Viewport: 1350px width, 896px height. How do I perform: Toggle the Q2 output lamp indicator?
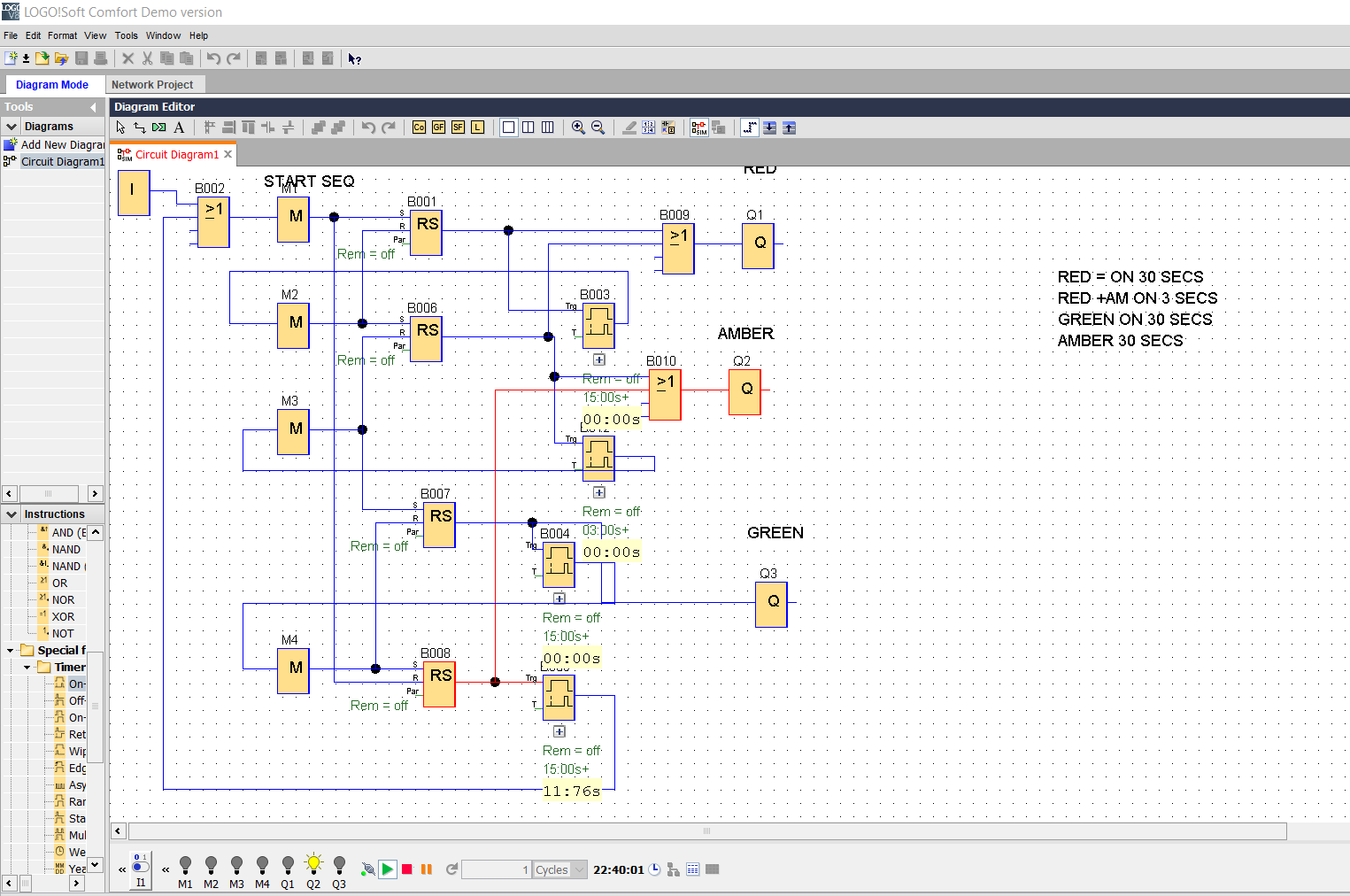313,864
